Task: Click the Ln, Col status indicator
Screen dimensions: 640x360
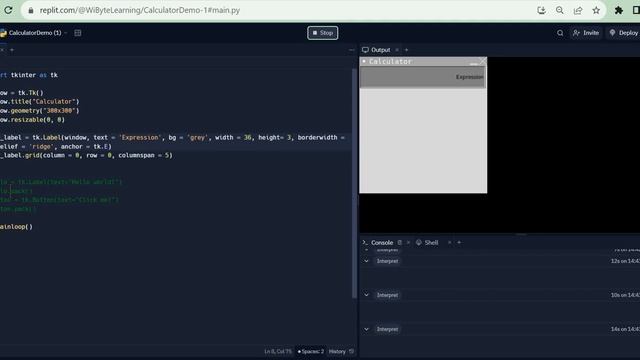Action: (x=278, y=351)
